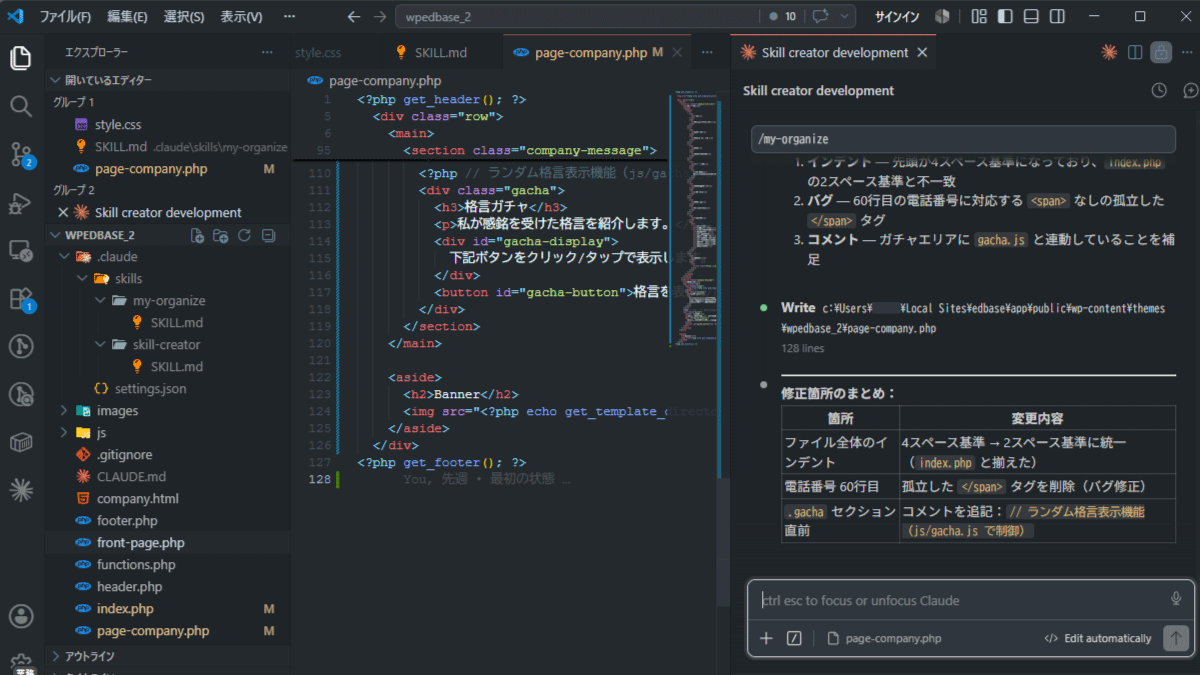Toggle the bottom panel visibility
Image resolution: width=1200 pixels, height=675 pixels.
[x=1031, y=17]
